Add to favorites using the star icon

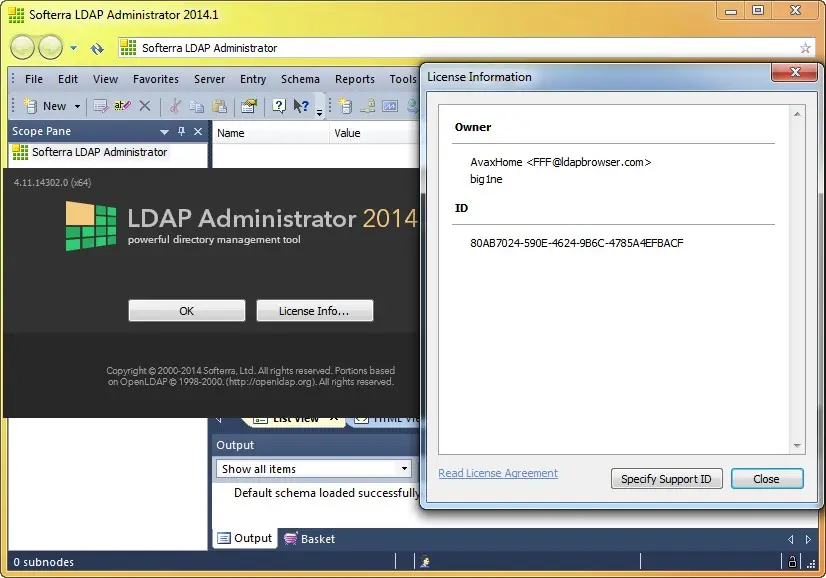805,48
